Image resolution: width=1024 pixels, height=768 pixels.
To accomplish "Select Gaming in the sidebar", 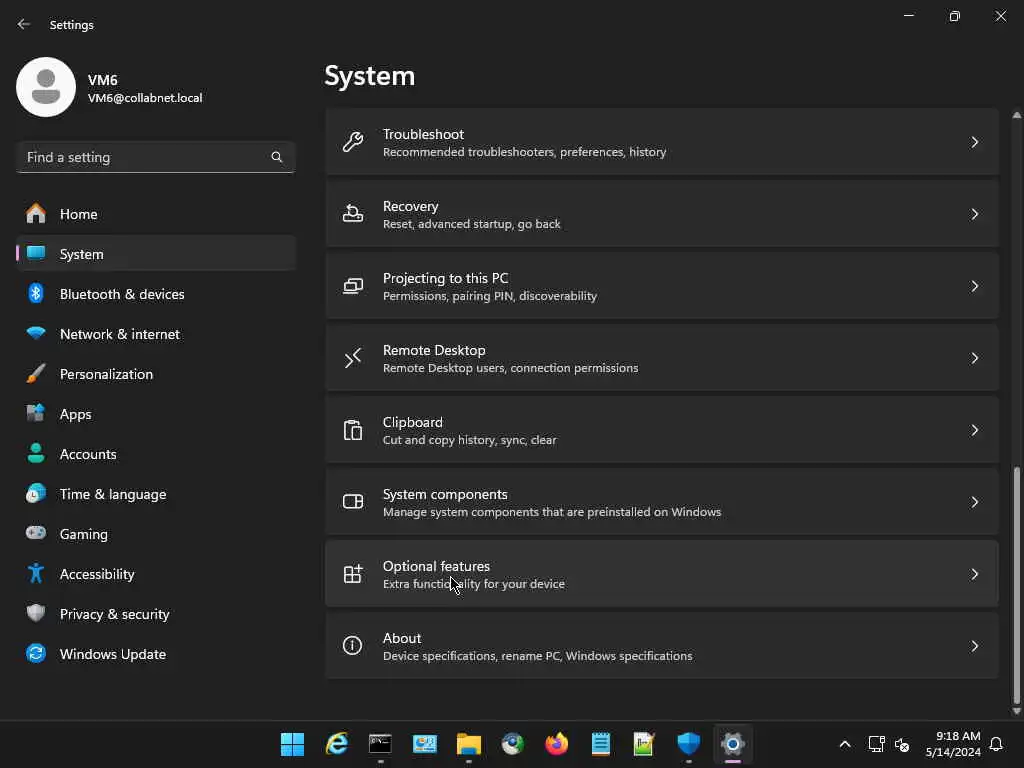I will pyautogui.click(x=155, y=534).
